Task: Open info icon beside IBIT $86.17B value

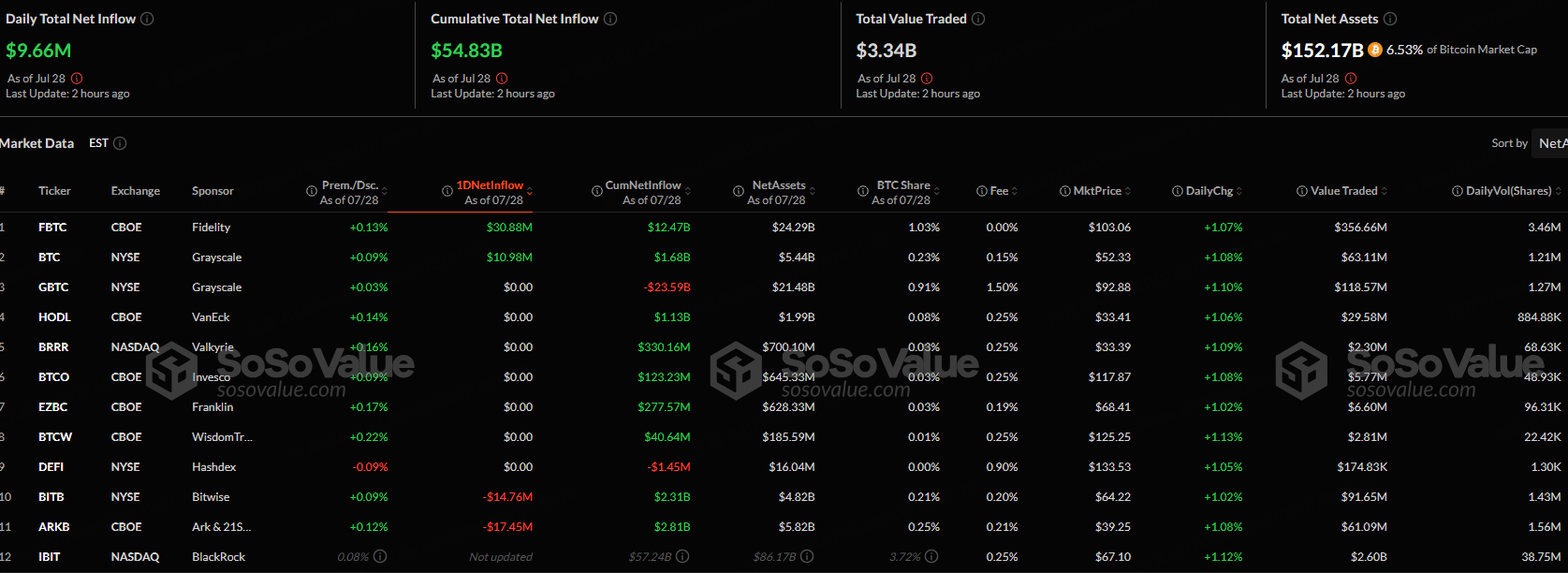Action: pyautogui.click(x=807, y=556)
